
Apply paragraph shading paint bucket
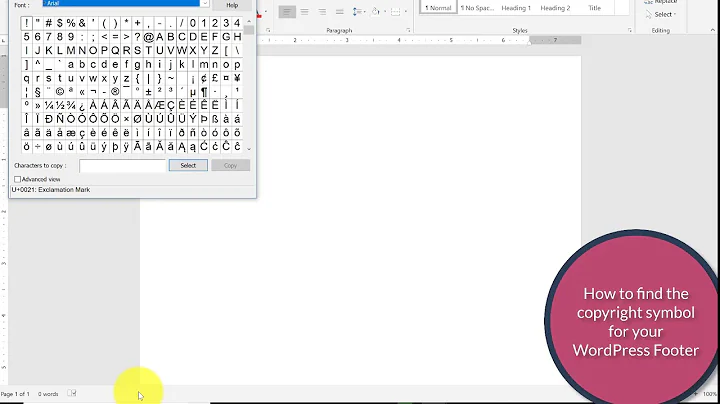375,12
